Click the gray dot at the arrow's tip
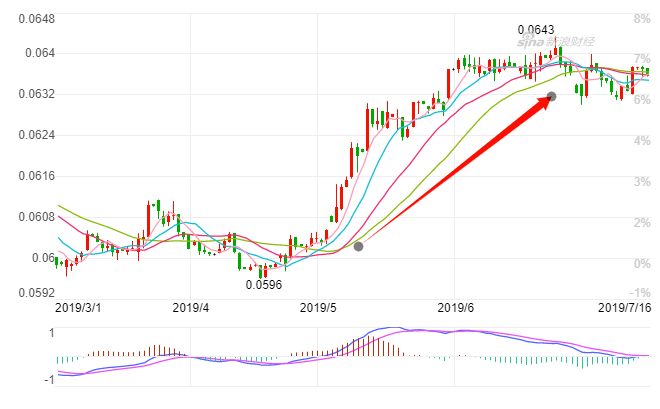Viewport: 660px width, 409px height. coord(551,97)
